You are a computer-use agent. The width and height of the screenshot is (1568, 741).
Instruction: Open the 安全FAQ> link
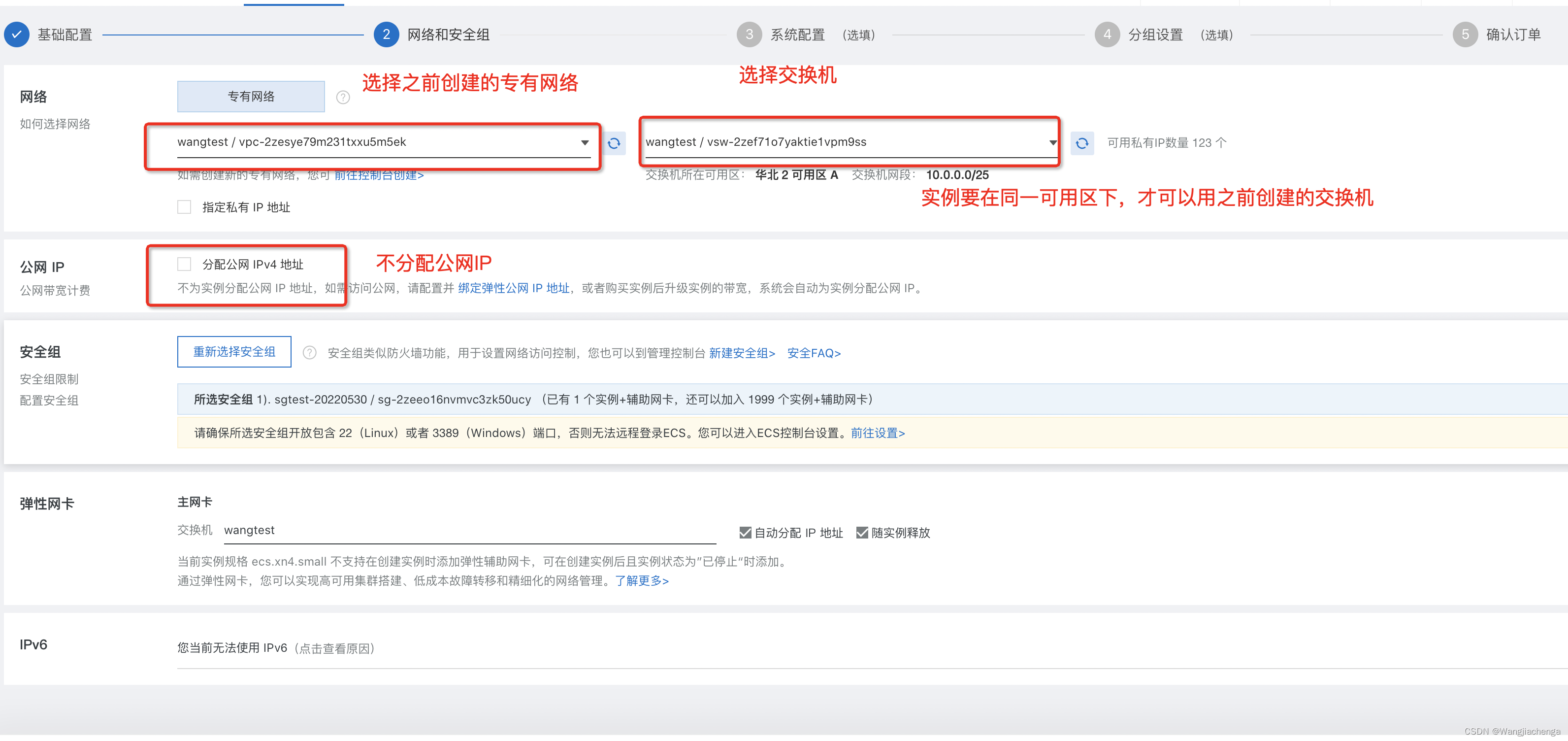click(x=814, y=353)
